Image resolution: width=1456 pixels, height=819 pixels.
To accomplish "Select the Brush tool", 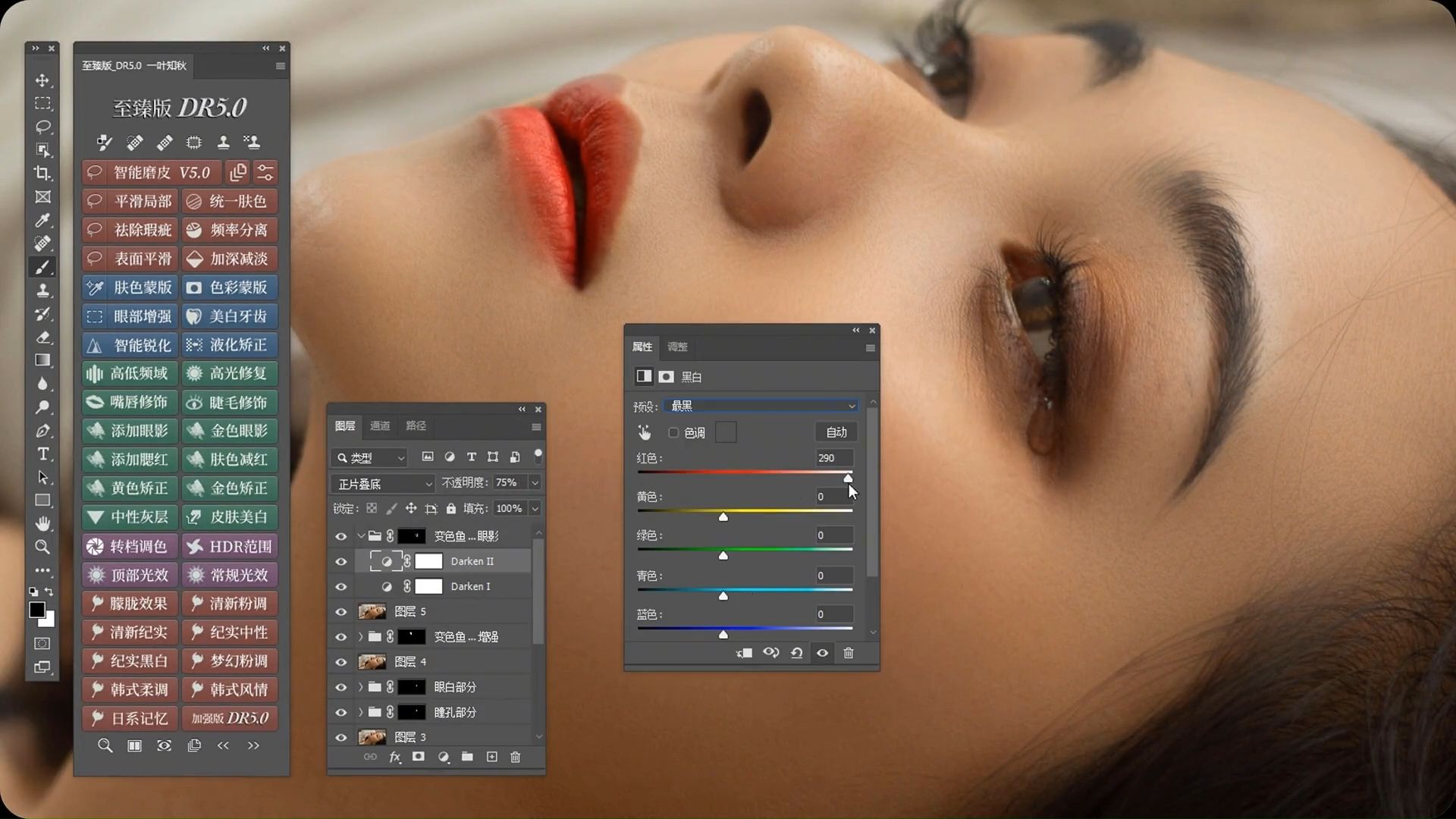I will [x=42, y=267].
